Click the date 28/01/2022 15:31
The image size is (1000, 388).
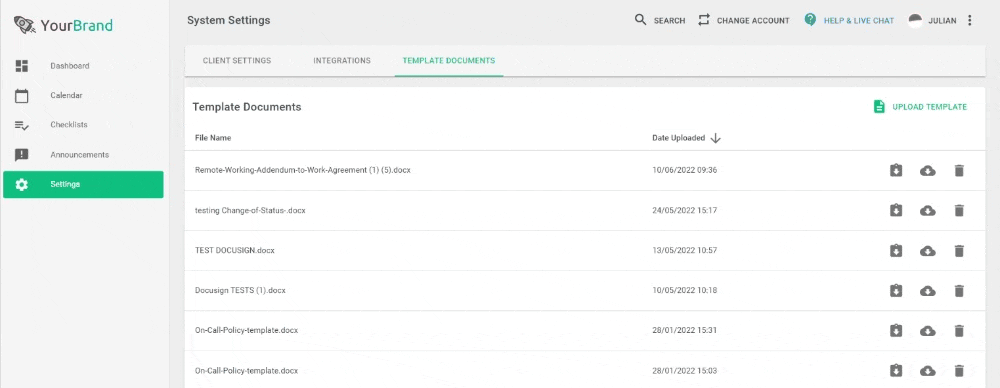click(685, 331)
